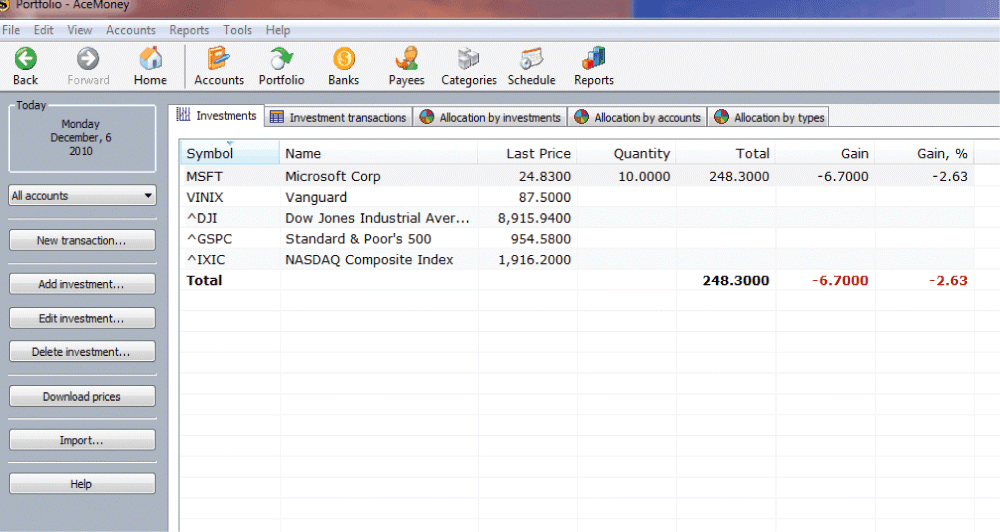Expand the All accounts dropdown
Viewport: 1000px width, 532px height.
coord(82,196)
